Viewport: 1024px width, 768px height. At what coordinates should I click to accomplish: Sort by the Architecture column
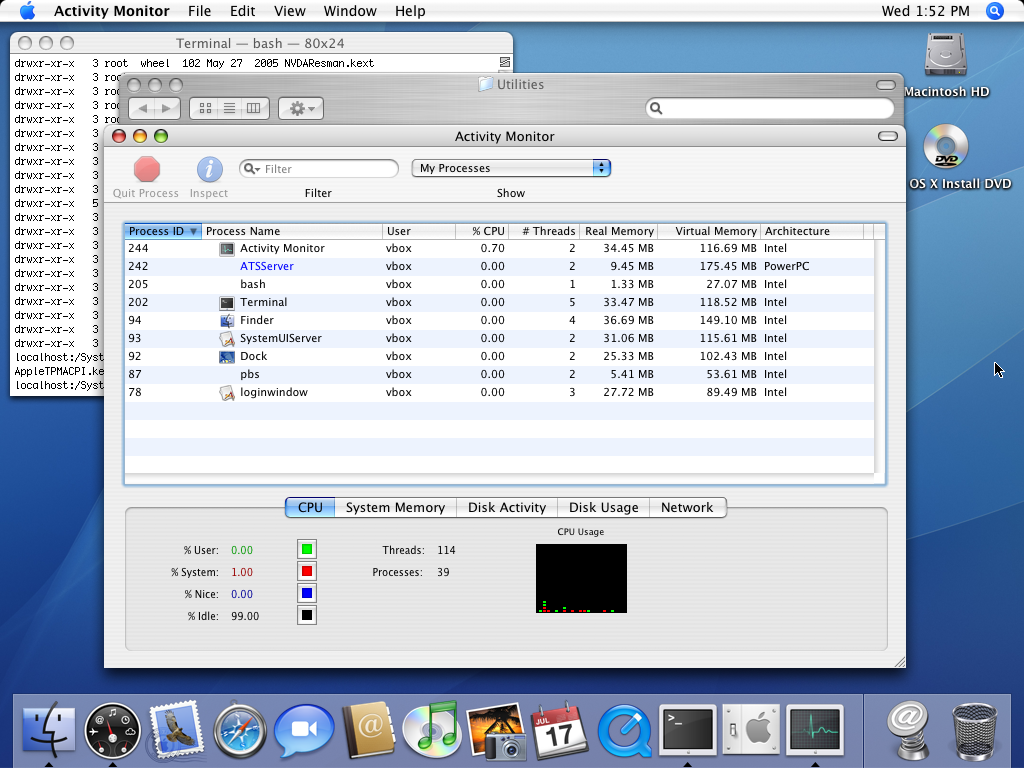point(812,231)
